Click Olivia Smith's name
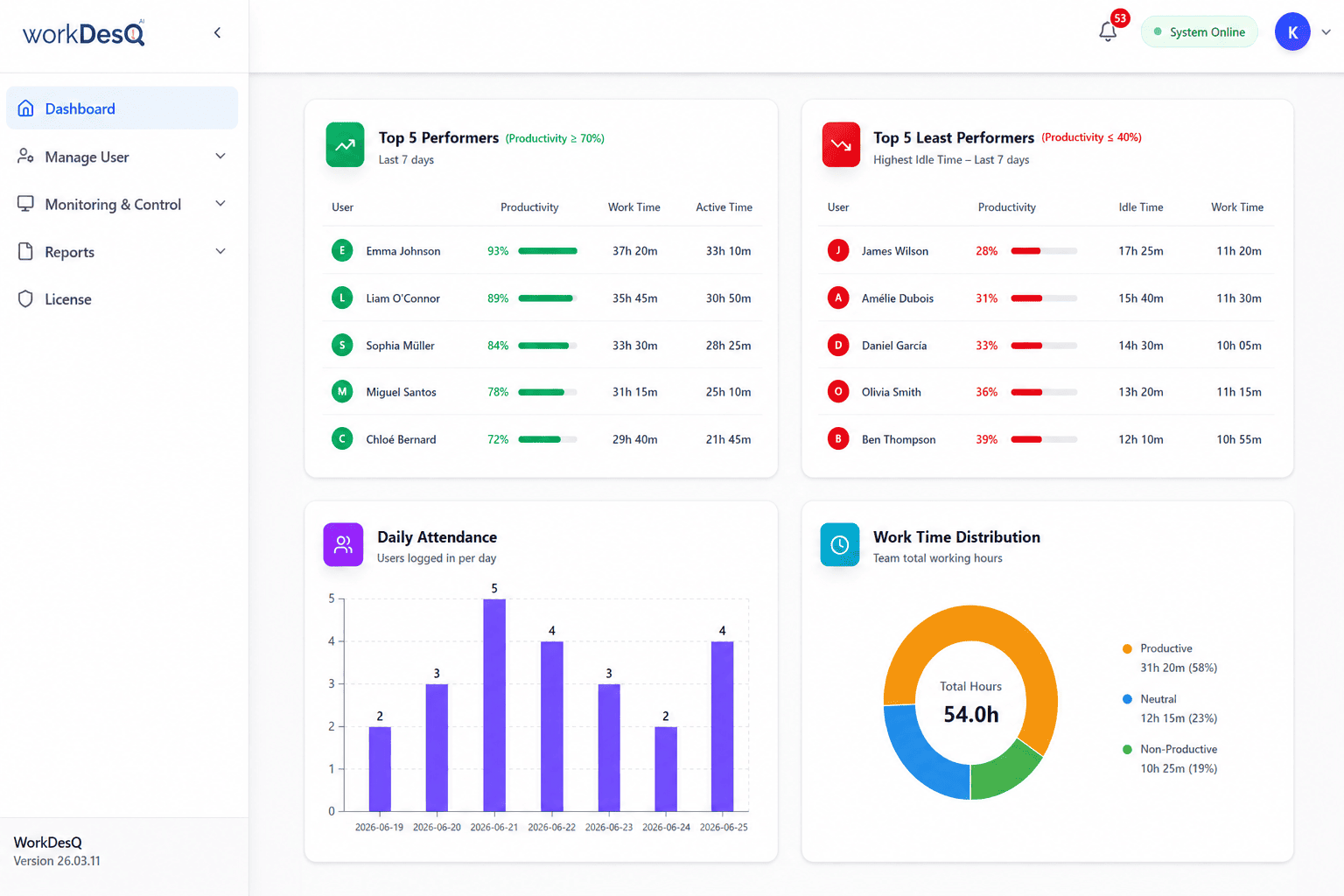Viewport: 1344px width, 896px height. (x=891, y=392)
